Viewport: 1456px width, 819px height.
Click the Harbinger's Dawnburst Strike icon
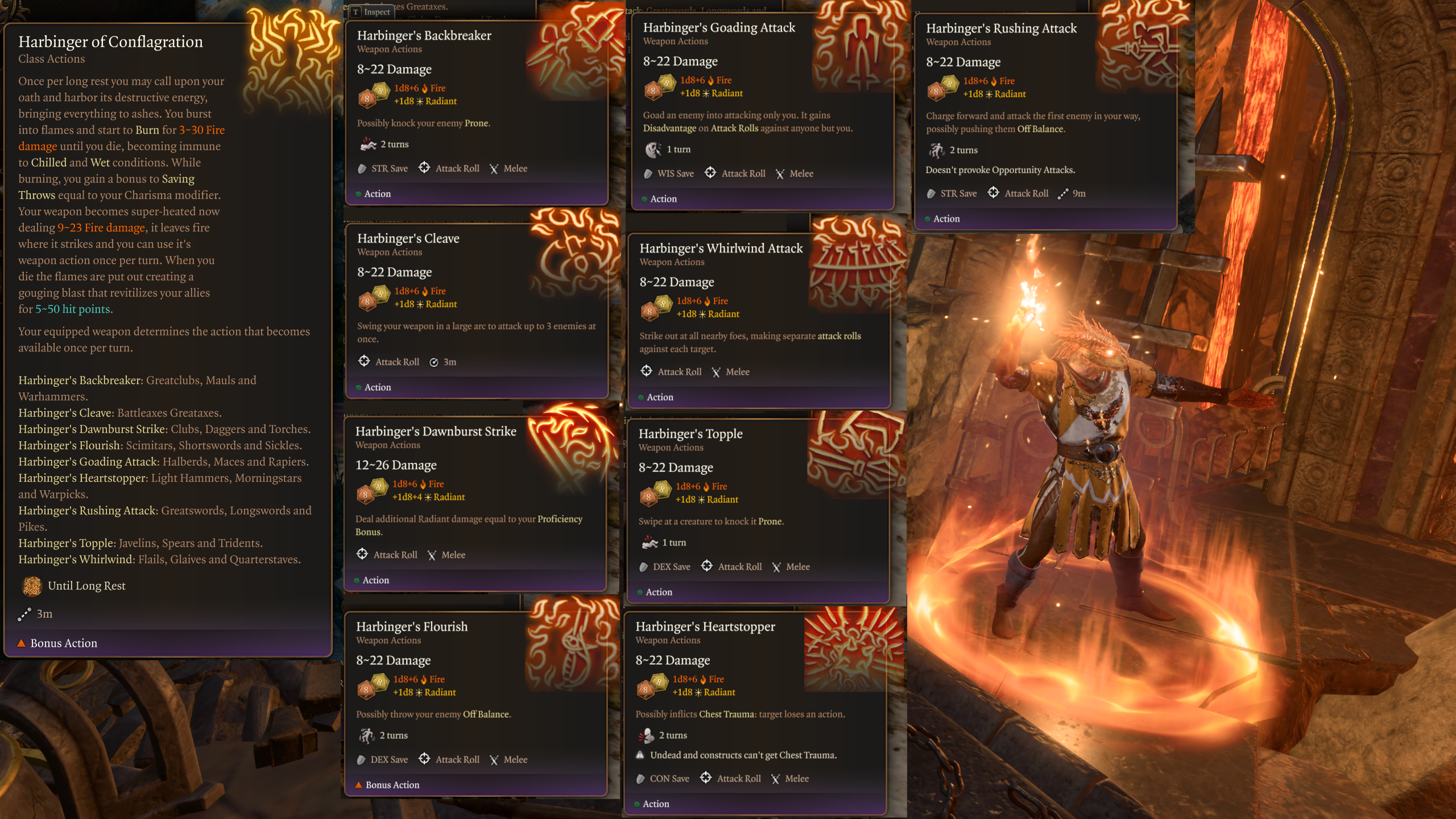click(x=572, y=444)
